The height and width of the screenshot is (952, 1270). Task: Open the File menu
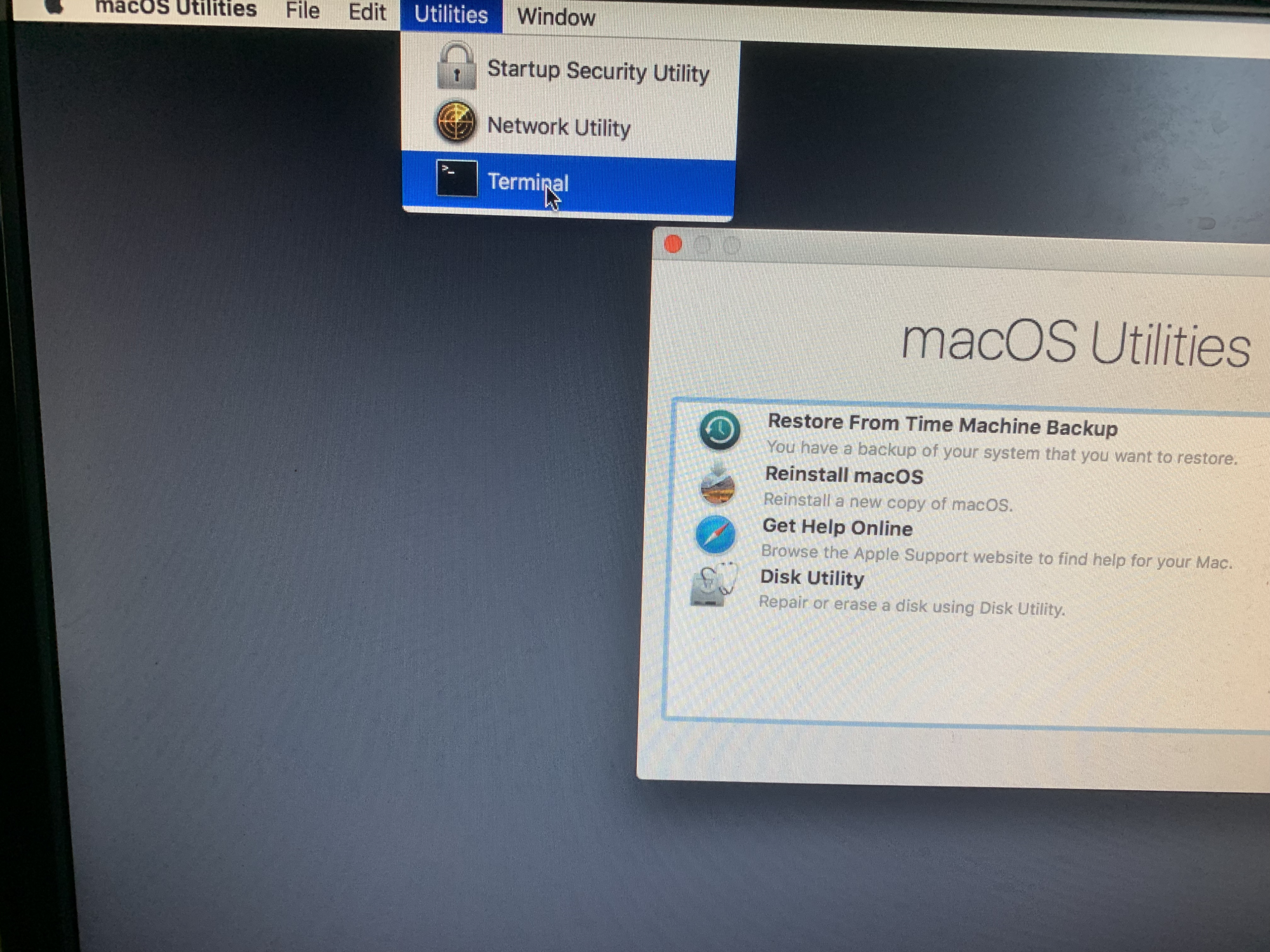tap(302, 10)
